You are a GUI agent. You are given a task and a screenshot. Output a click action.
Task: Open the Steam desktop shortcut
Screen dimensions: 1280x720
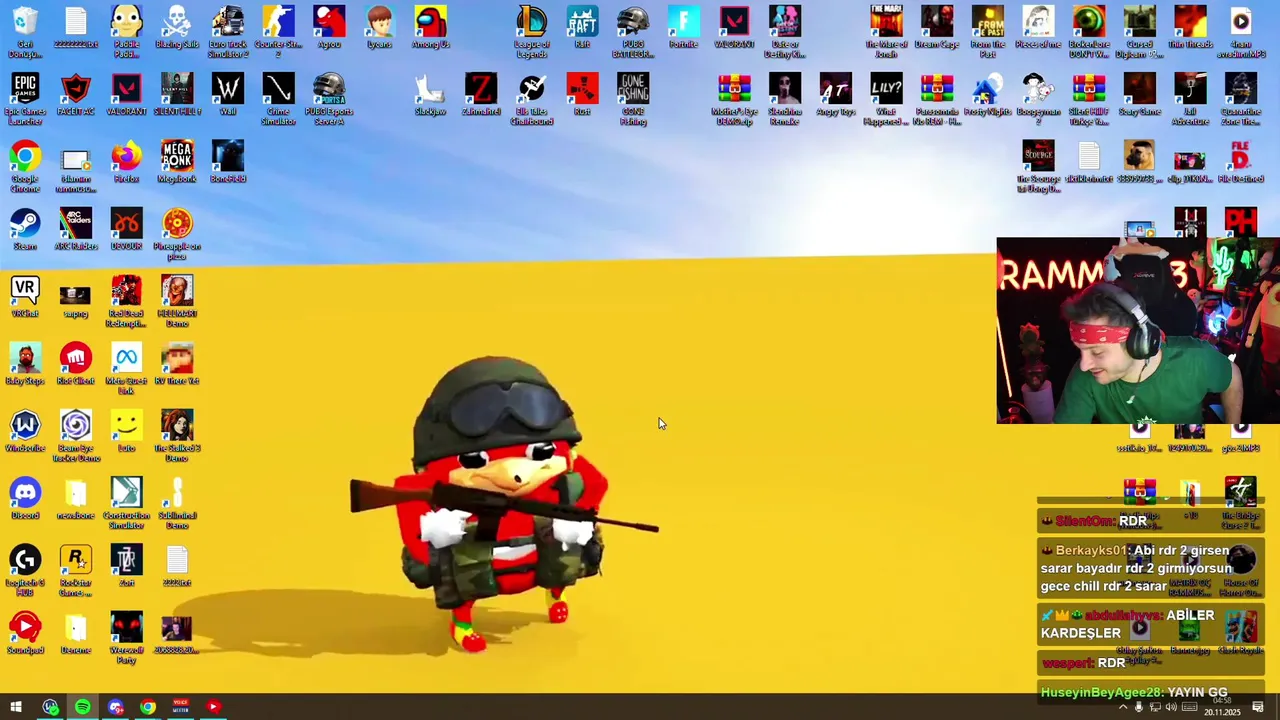pos(25,230)
